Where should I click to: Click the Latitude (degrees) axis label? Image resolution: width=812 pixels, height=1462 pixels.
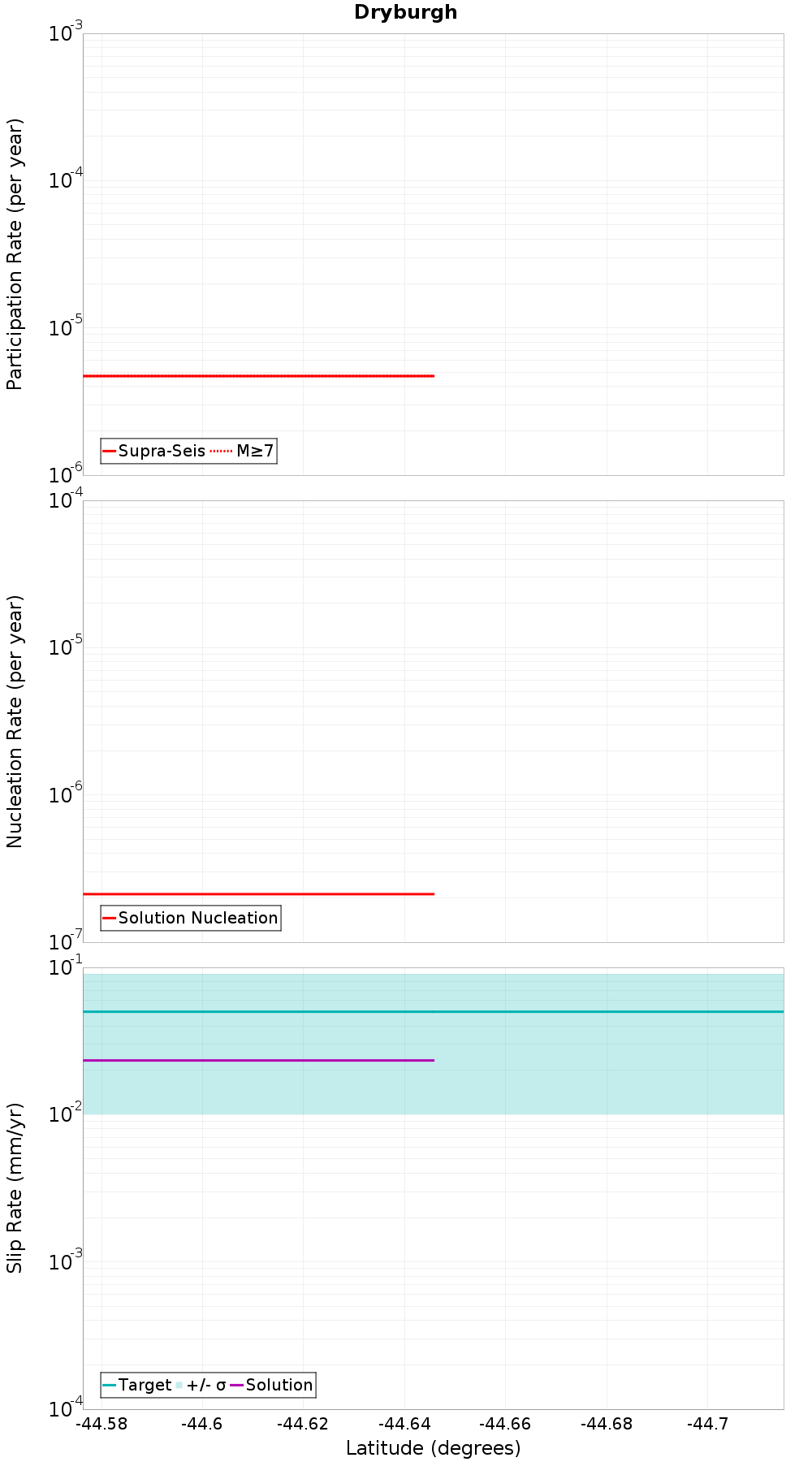[433, 1448]
